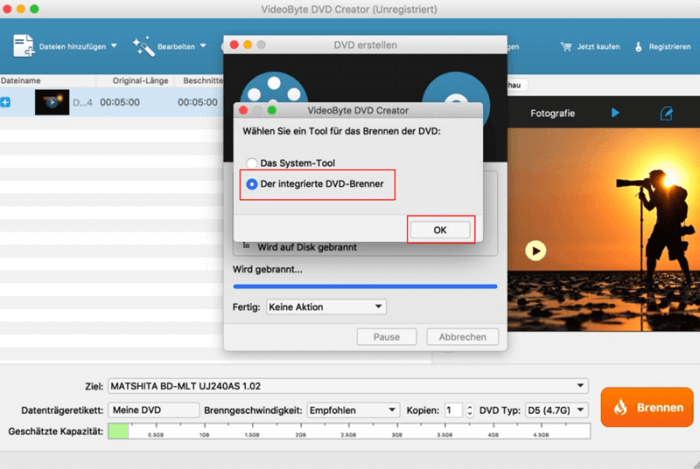Screen dimensions: 700x469
Task: Click the Bearbeiten magic wand icon
Action: 144,46
